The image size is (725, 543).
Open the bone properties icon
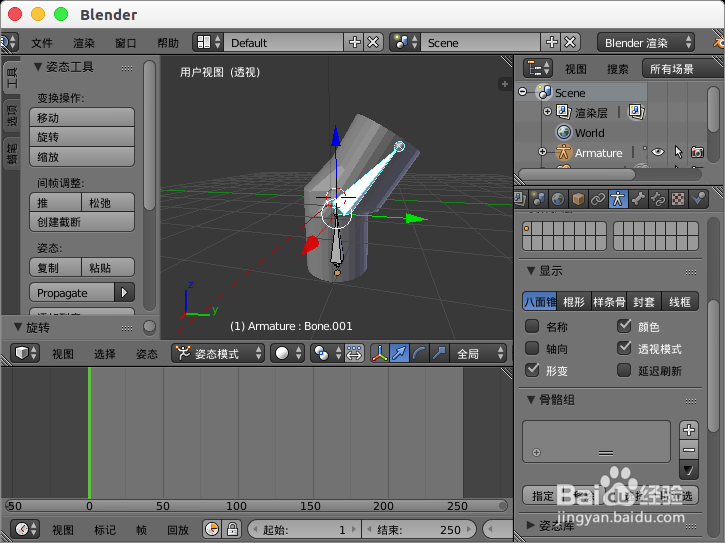pos(638,199)
